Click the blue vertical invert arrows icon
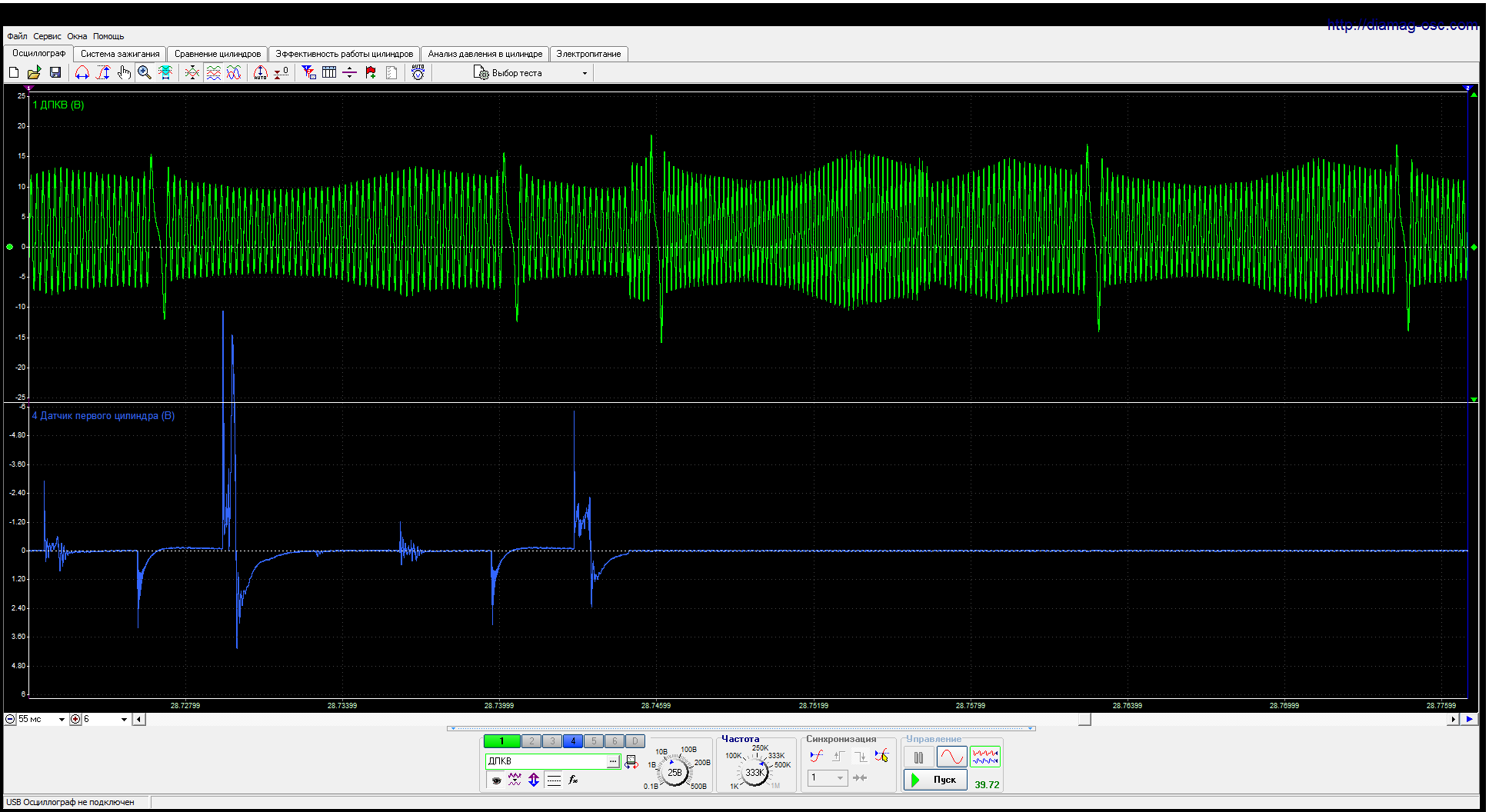The width and height of the screenshot is (1489, 812). [534, 780]
